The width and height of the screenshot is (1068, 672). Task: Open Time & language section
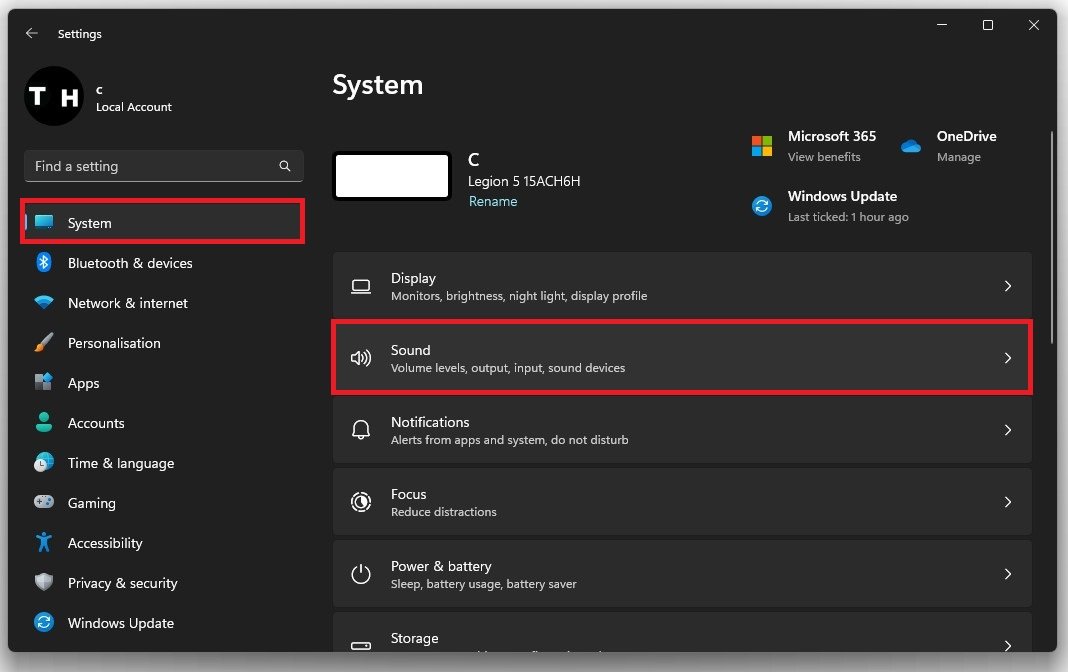point(120,463)
